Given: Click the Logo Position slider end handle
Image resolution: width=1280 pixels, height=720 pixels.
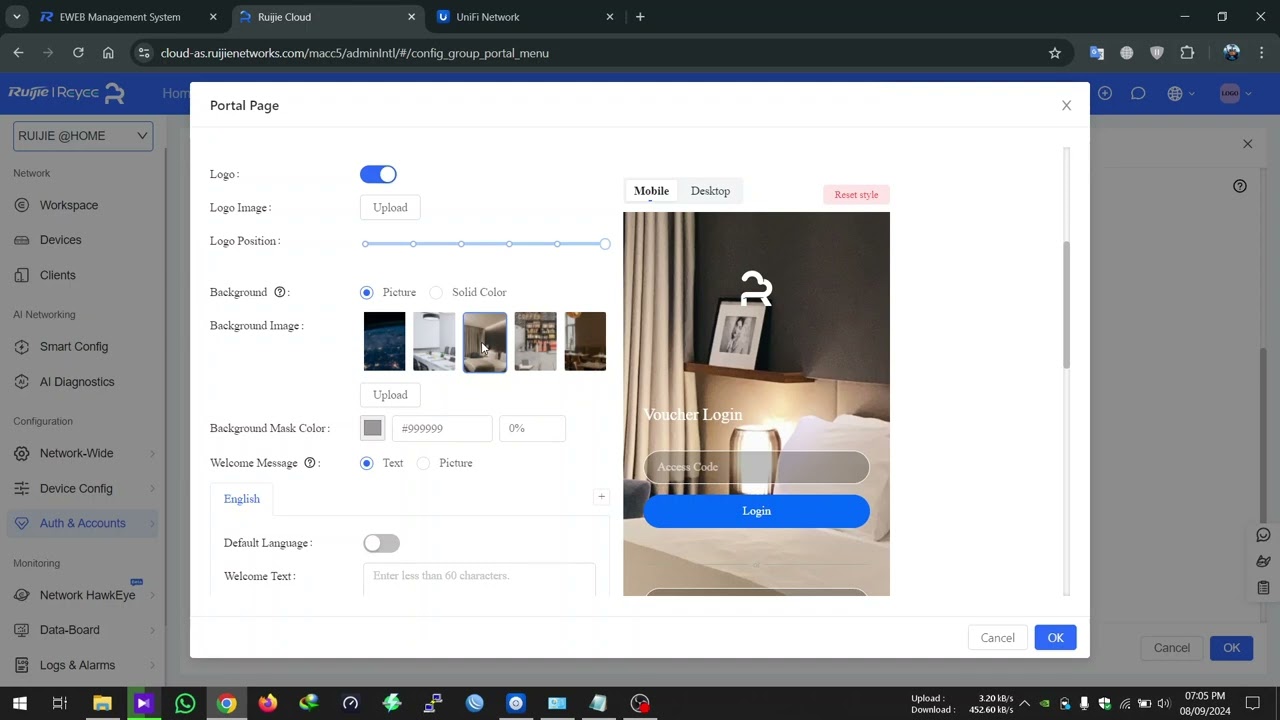Looking at the screenshot, I should coord(605,244).
